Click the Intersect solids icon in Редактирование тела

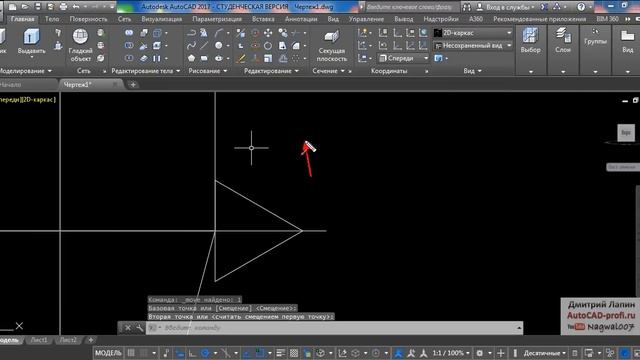click(129, 58)
